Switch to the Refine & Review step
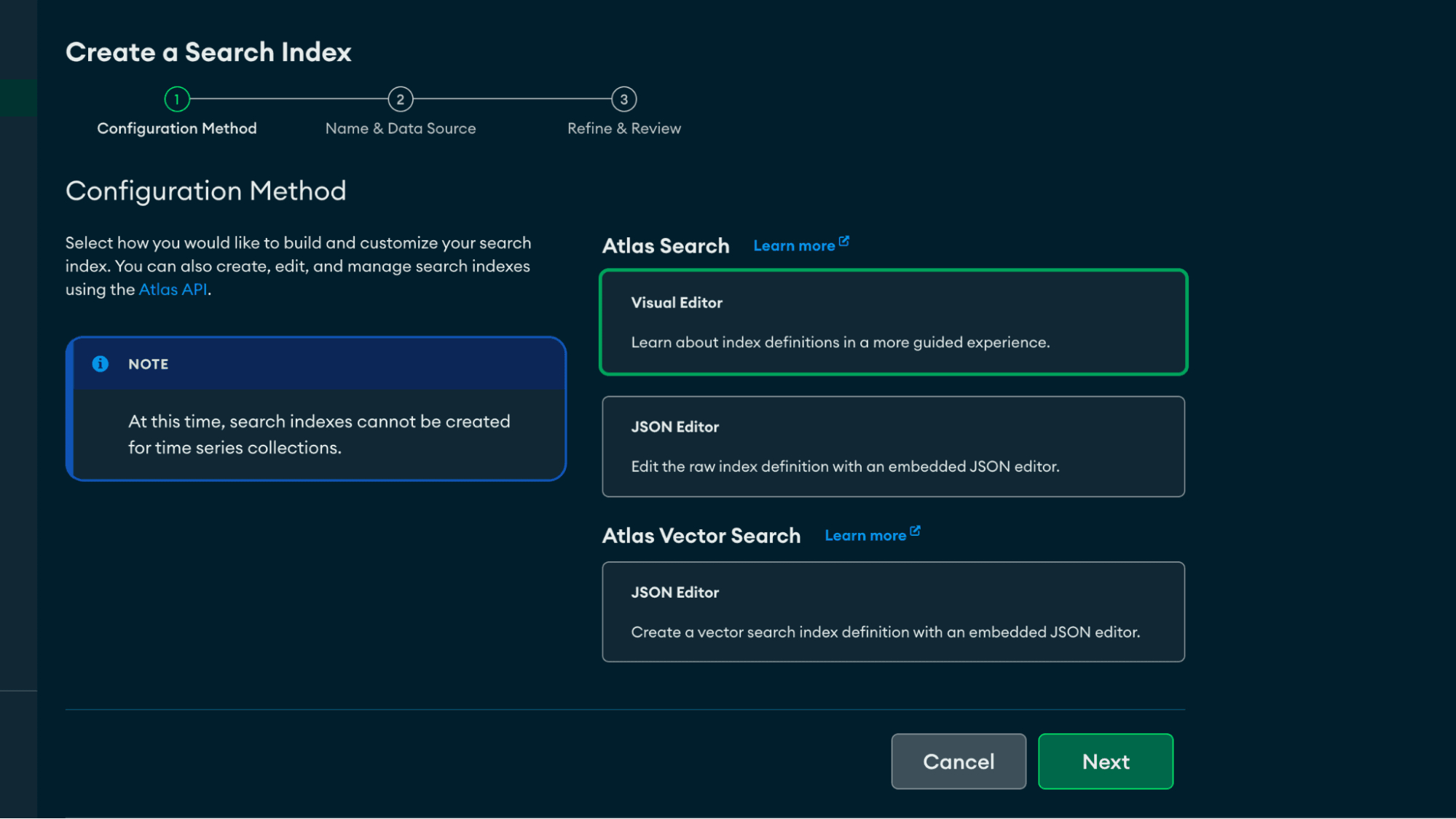 pyautogui.click(x=624, y=128)
